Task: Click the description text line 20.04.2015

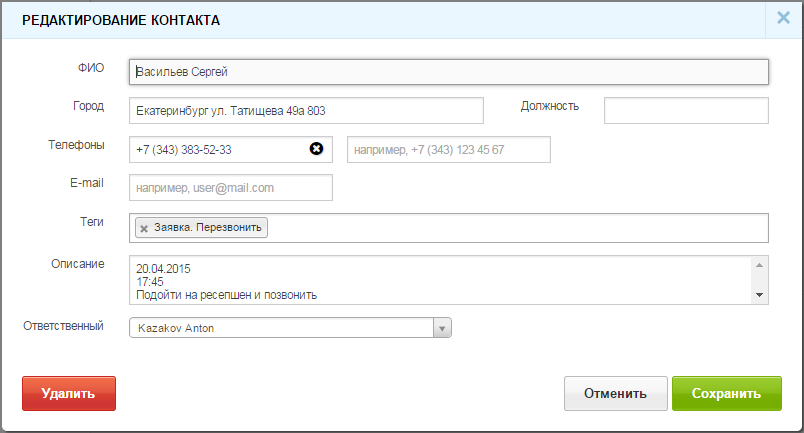Action: (163, 268)
